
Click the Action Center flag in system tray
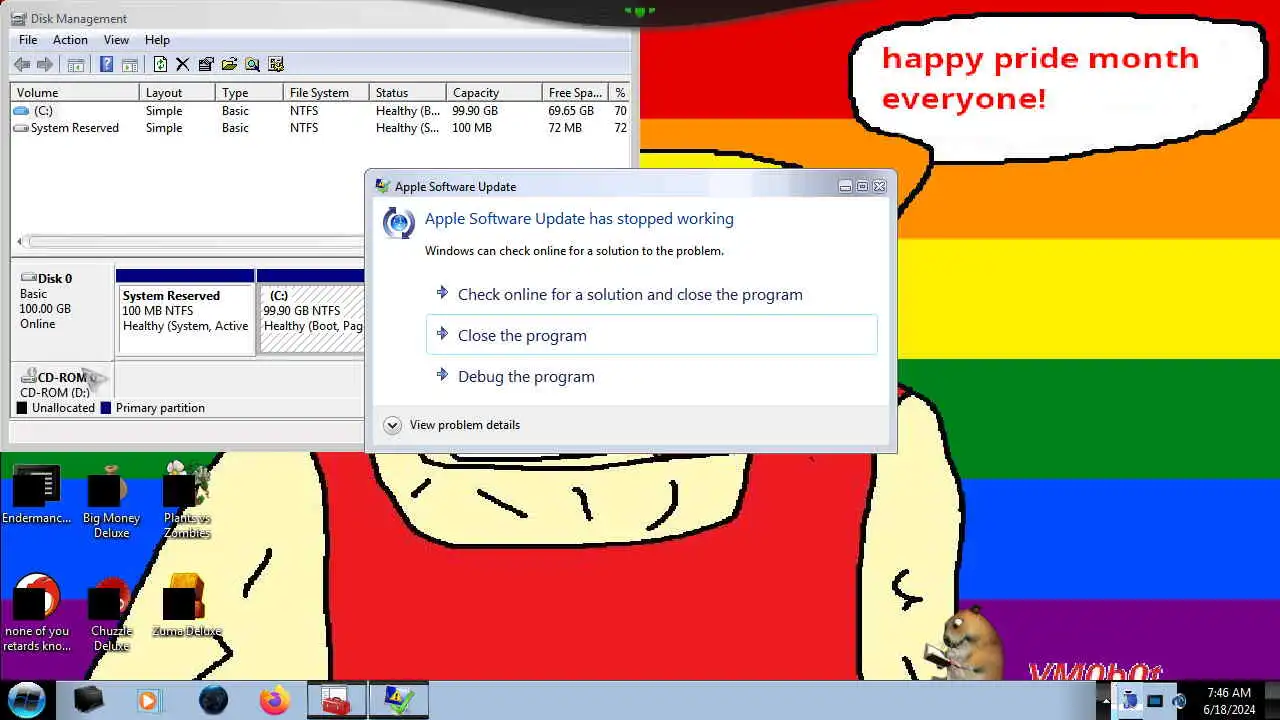[x=1130, y=701]
